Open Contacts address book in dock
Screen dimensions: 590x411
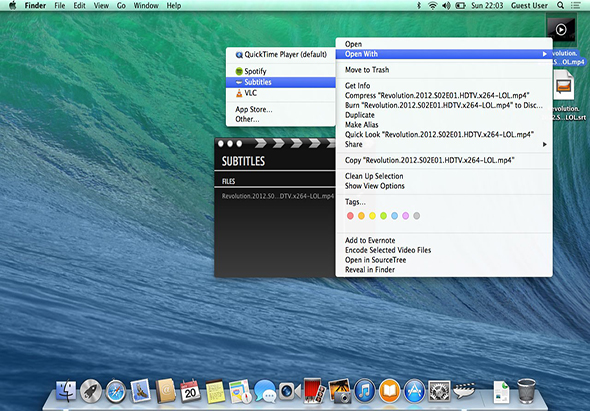click(165, 391)
